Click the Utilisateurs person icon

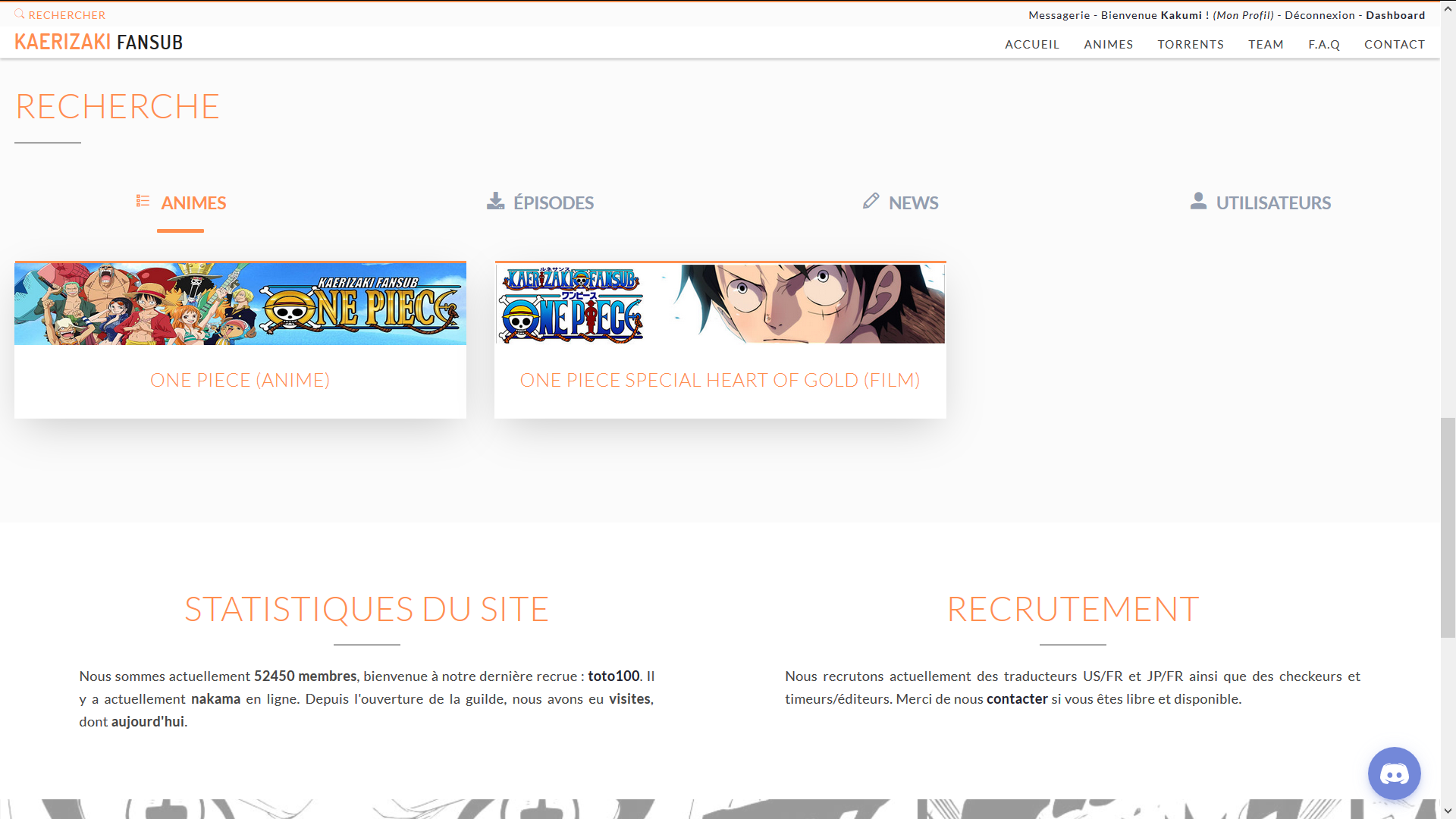pos(1198,201)
